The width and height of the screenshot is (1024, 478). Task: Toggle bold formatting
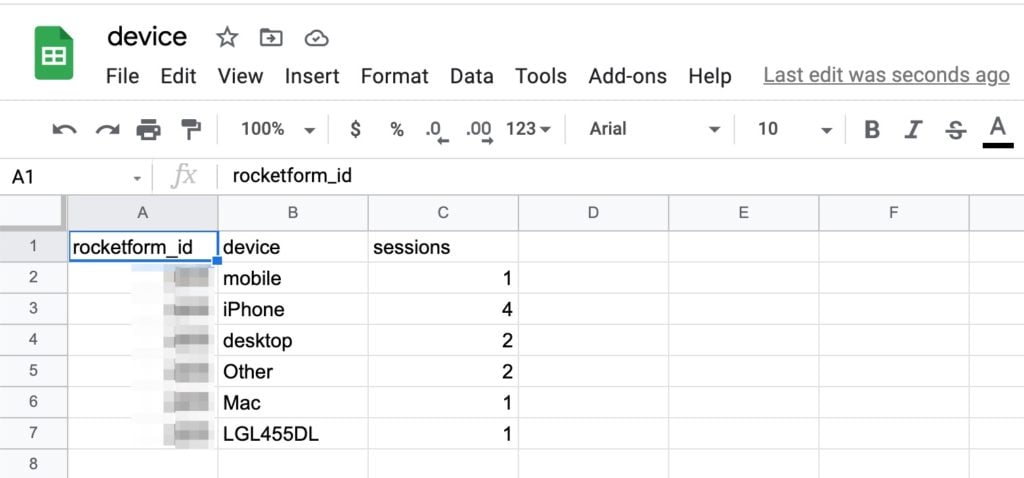[872, 129]
